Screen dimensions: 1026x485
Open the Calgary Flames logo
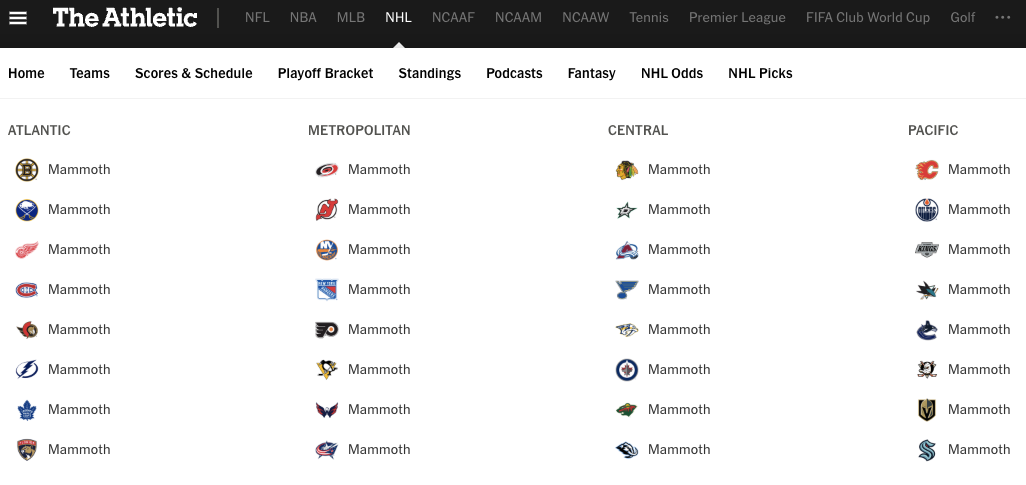click(927, 170)
